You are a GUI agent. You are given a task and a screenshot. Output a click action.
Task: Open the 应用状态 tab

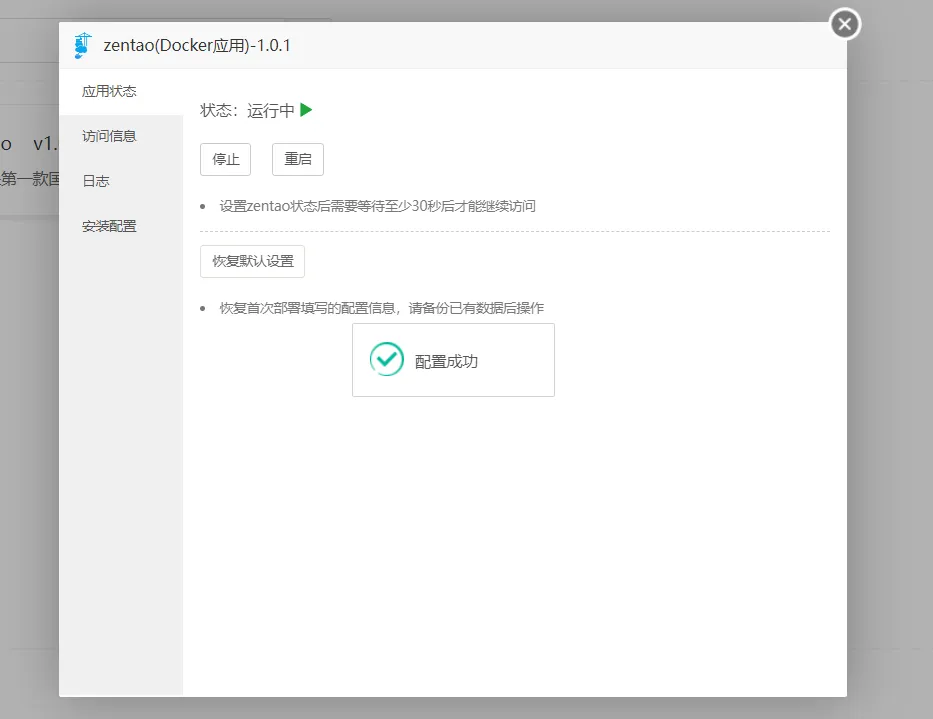point(121,92)
